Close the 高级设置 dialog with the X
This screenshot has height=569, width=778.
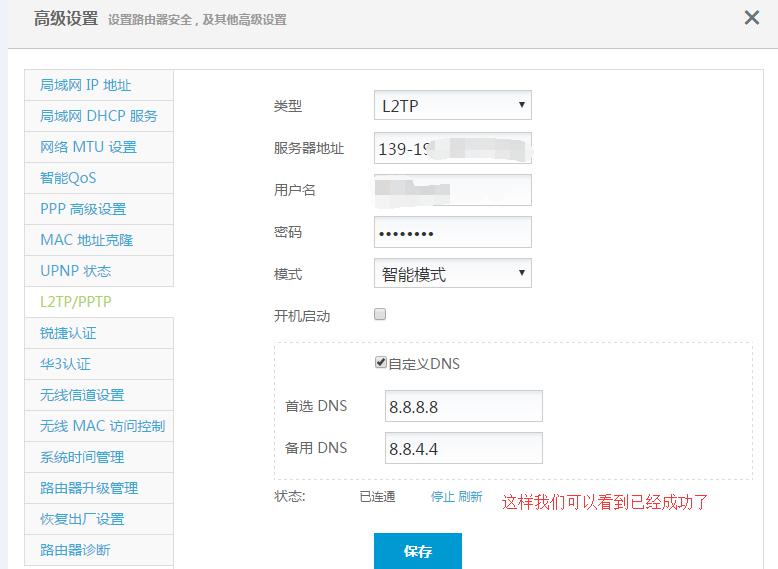click(x=752, y=18)
